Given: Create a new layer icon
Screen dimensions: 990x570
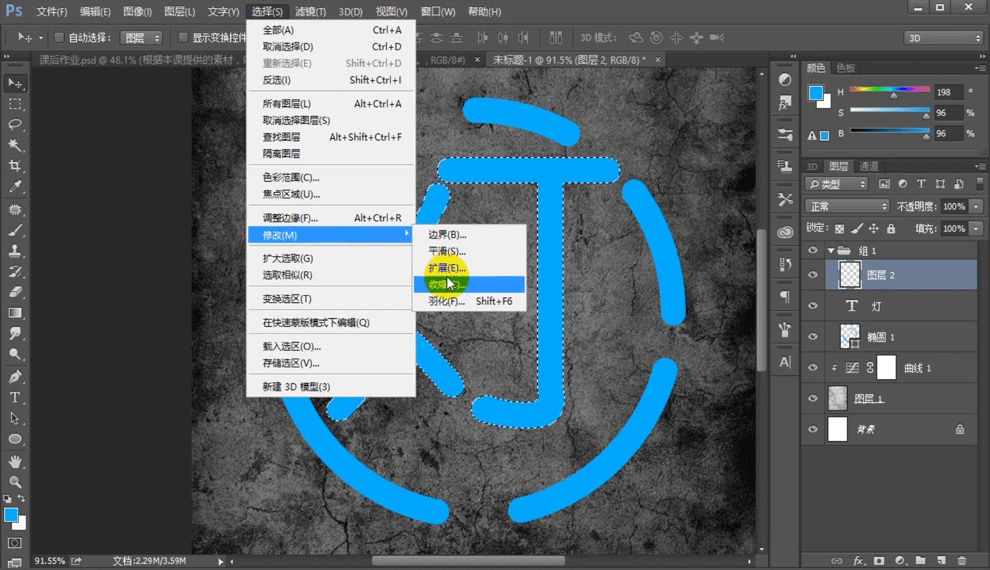Looking at the screenshot, I should click(x=941, y=561).
